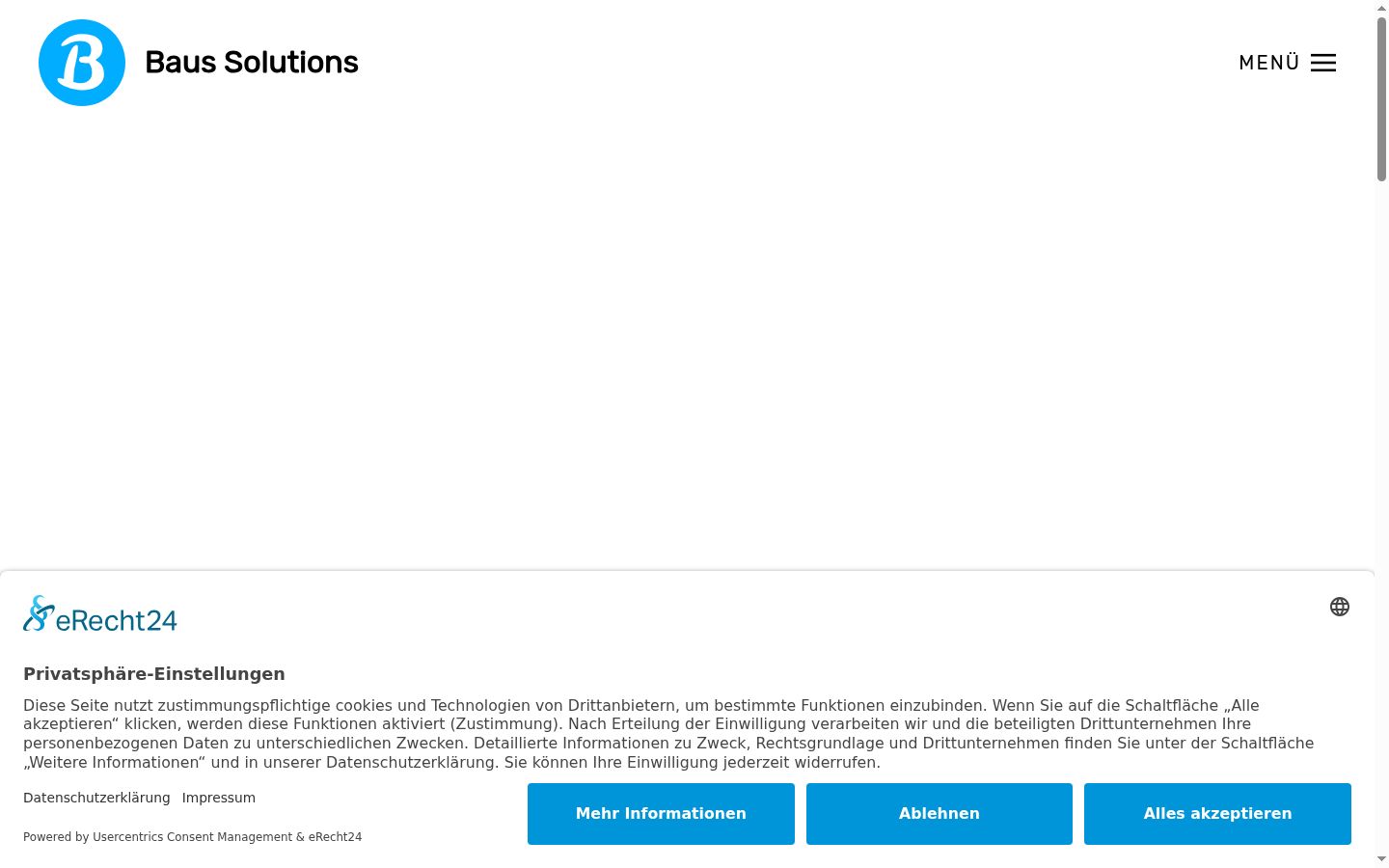Click the eRecht24 logo in consent banner

click(x=100, y=614)
